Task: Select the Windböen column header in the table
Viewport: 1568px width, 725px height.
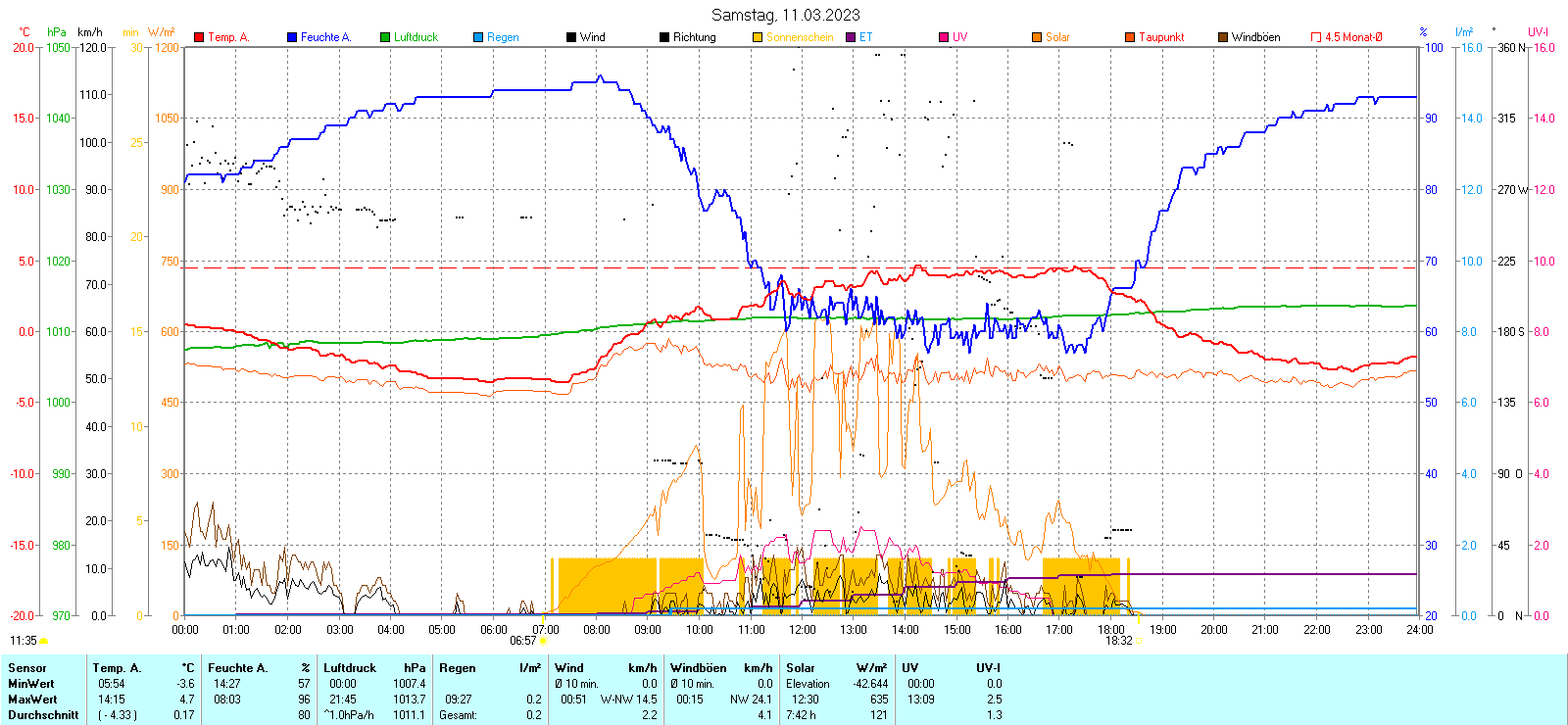Action: point(696,668)
